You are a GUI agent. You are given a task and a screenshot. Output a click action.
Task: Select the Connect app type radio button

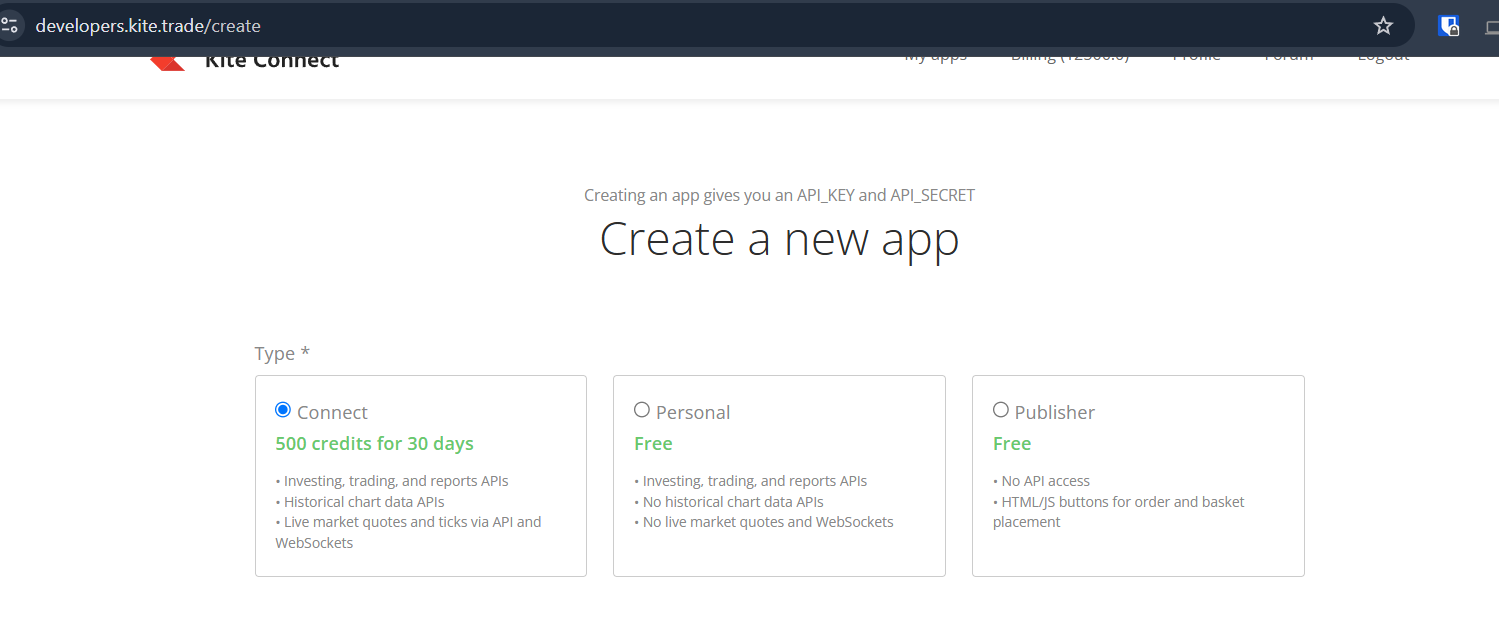tap(283, 410)
